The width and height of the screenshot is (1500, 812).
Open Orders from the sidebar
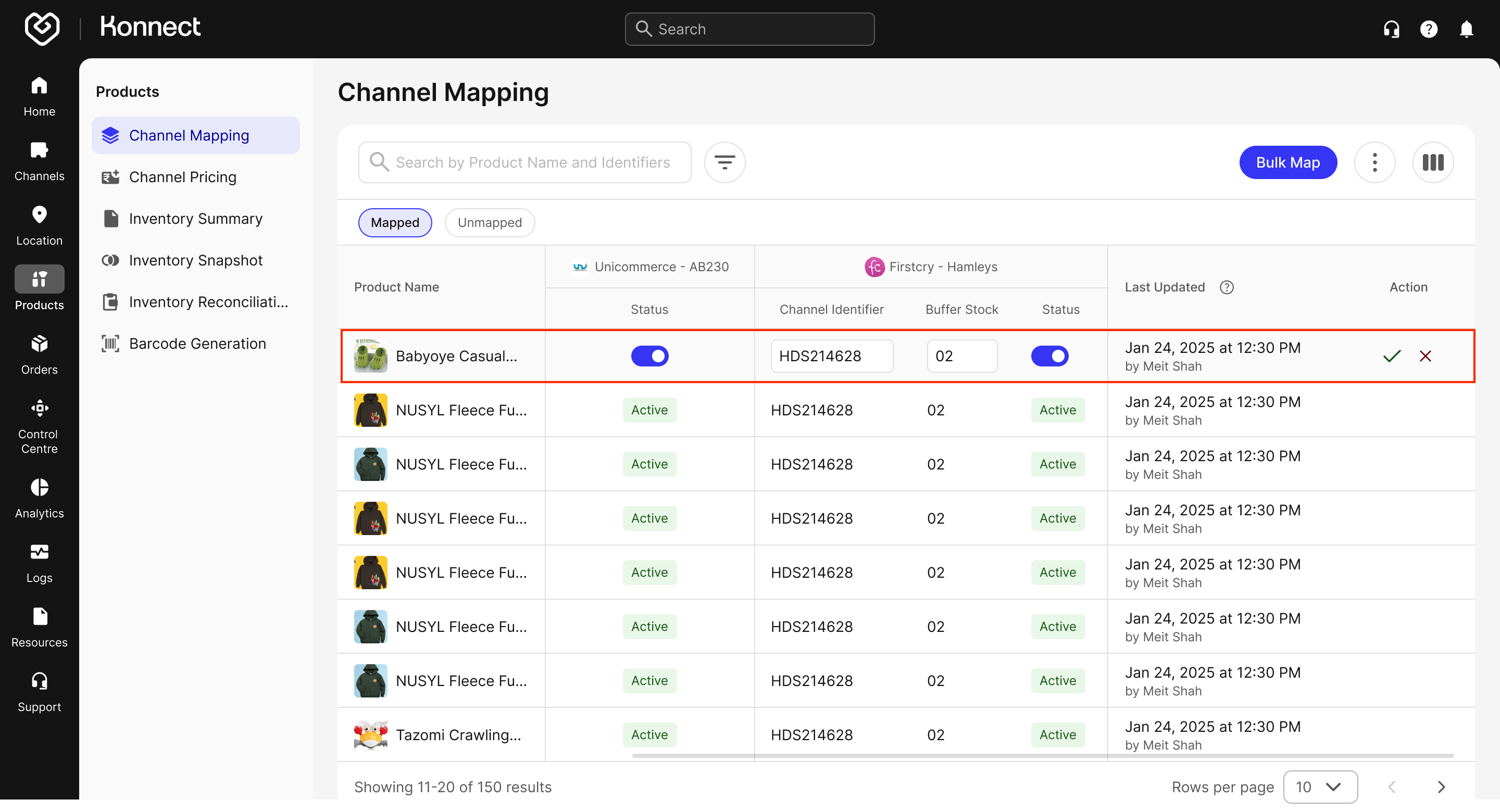tap(39, 355)
